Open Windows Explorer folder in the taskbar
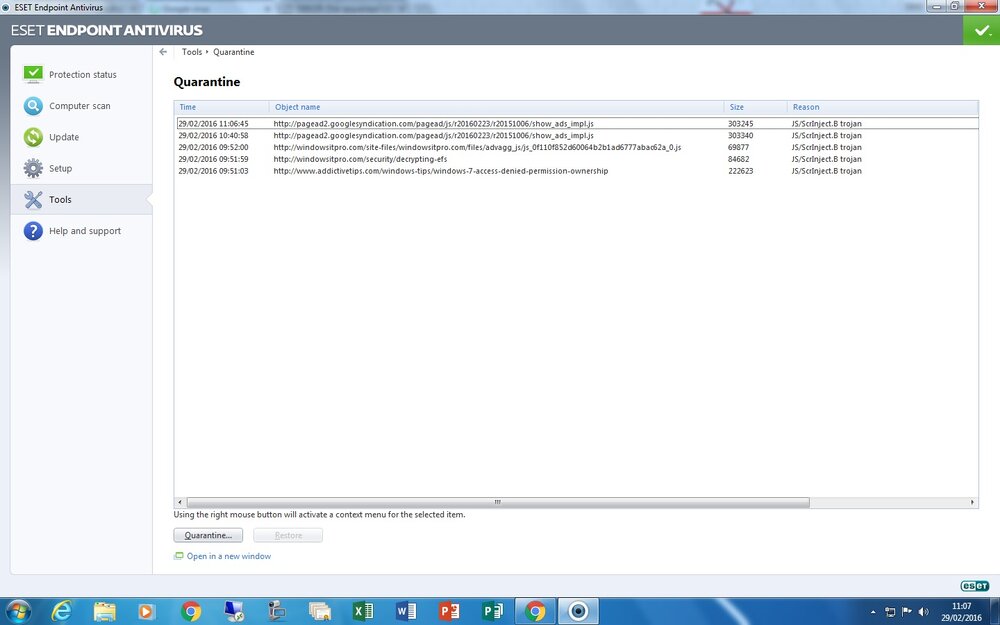This screenshot has height=625, width=1000. [105, 611]
